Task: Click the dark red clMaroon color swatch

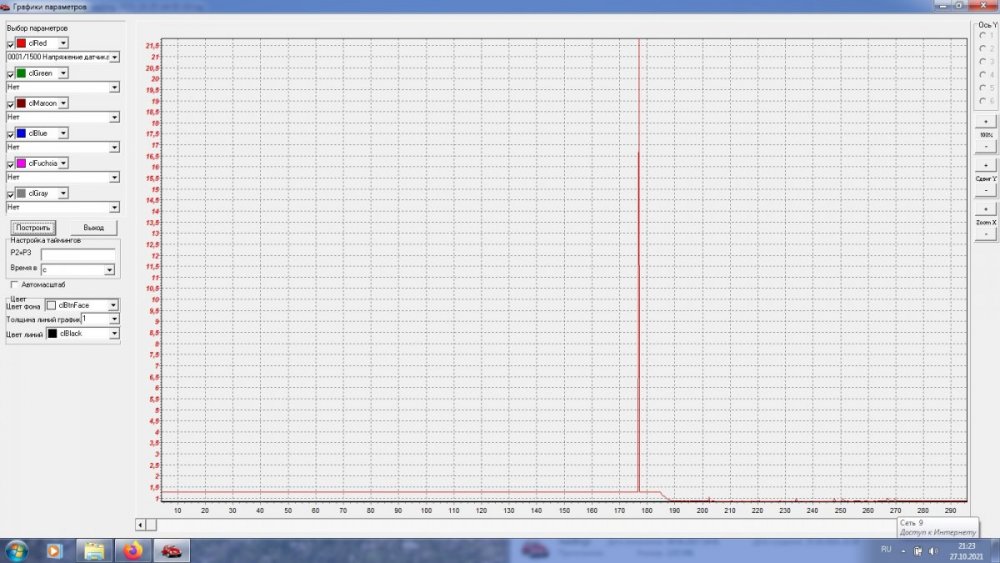Action: tap(21, 103)
